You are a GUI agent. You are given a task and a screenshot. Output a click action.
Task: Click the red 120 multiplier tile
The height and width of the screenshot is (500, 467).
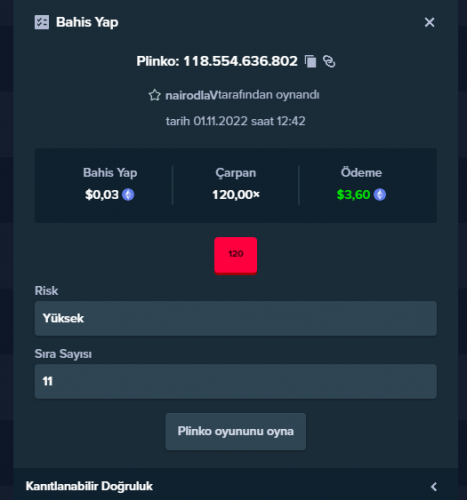point(236,256)
